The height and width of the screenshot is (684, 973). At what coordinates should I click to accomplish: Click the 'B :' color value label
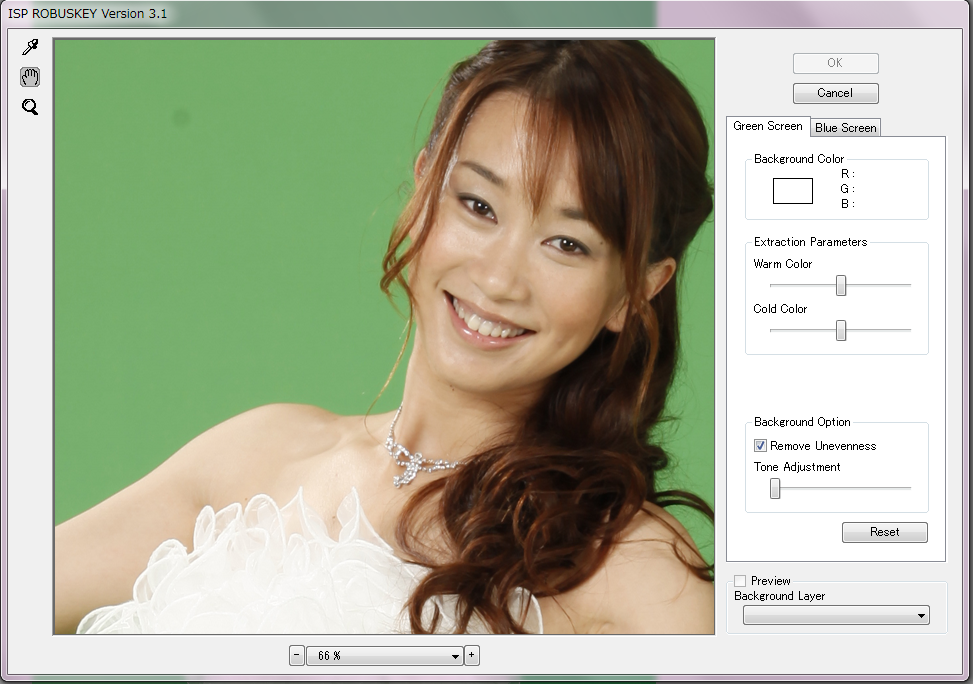tap(848, 204)
